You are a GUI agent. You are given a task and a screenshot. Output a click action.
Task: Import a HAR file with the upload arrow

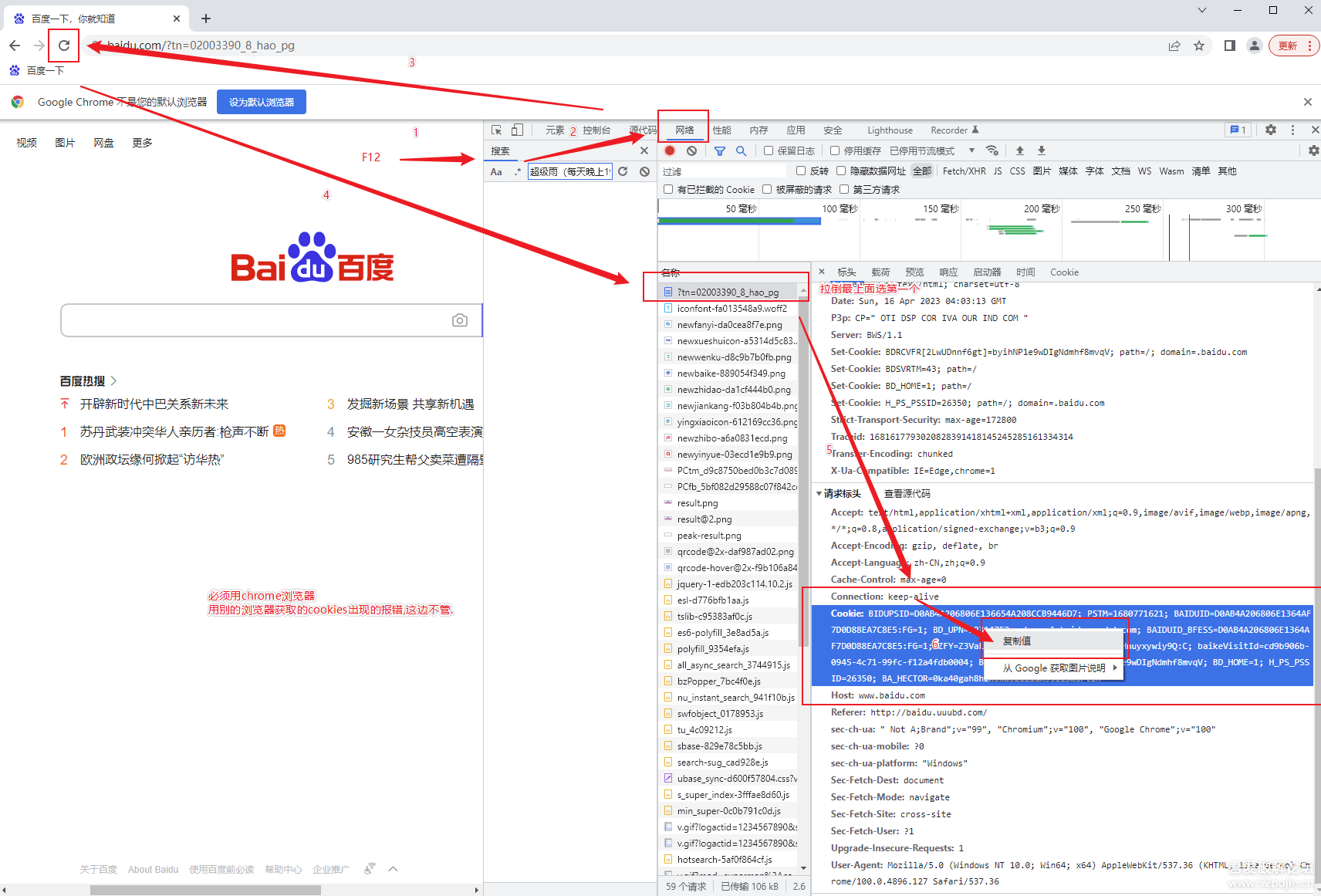(x=1020, y=150)
